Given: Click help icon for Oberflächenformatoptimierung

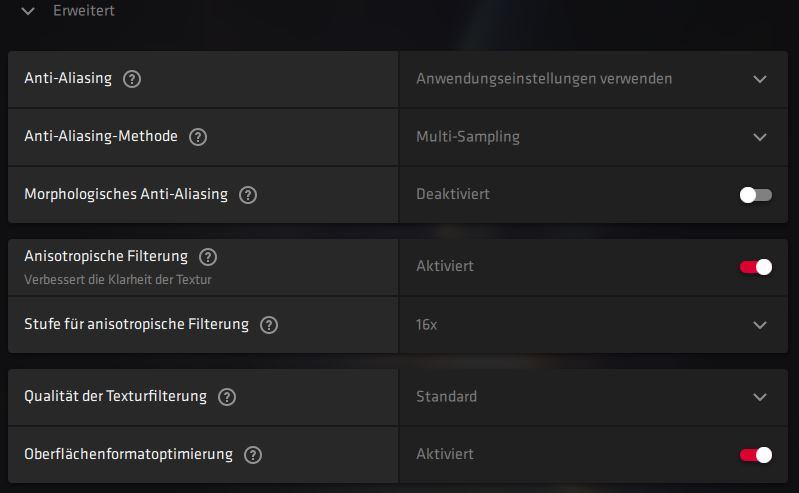Looking at the screenshot, I should pyautogui.click(x=253, y=455).
